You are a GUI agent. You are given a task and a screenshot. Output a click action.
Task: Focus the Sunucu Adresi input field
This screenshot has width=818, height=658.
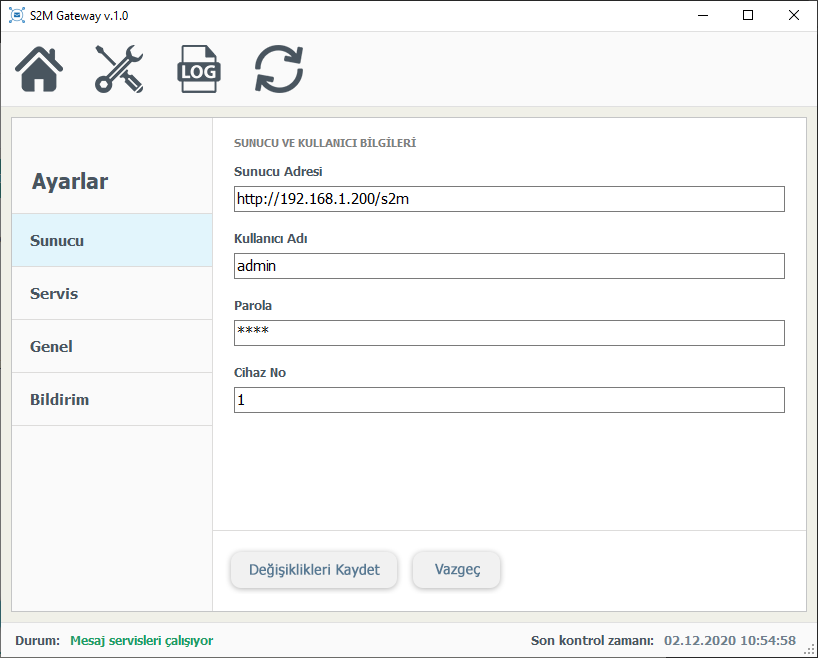[x=508, y=199]
